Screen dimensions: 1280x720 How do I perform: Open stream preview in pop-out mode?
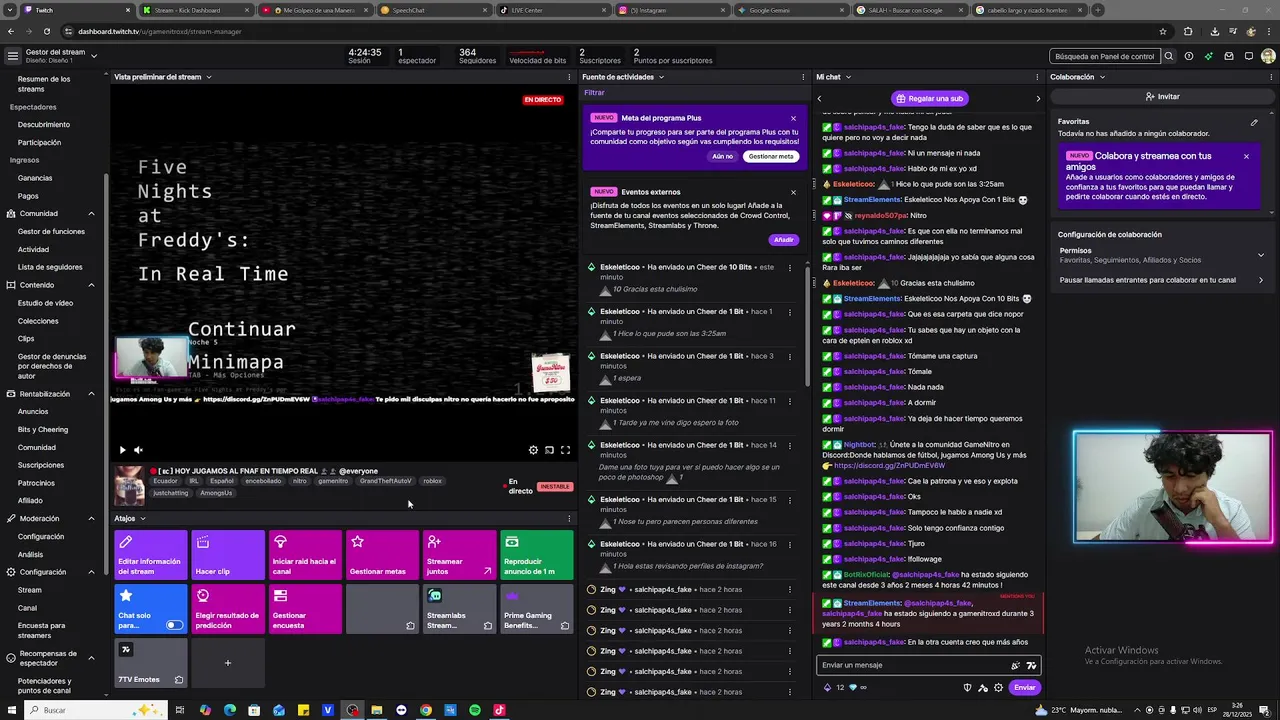pyautogui.click(x=549, y=450)
